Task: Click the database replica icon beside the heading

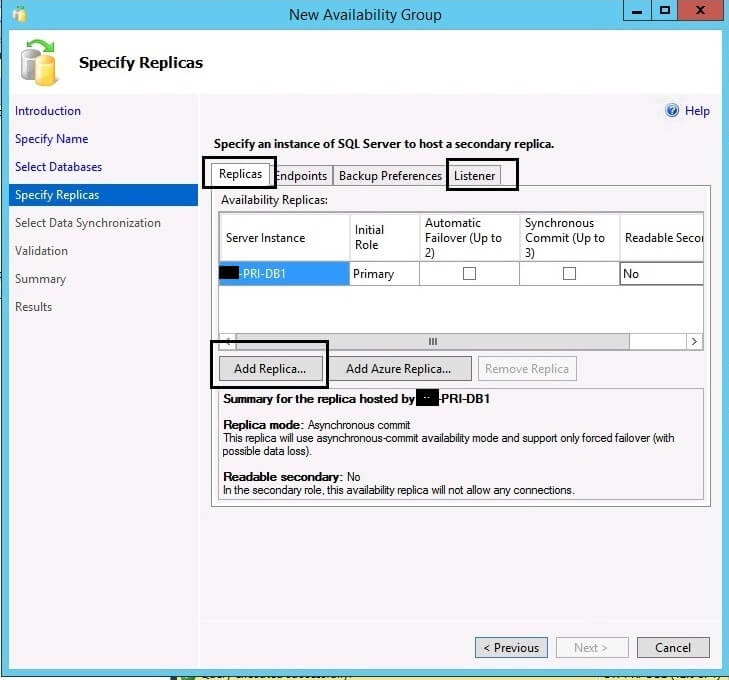Action: [x=40, y=63]
